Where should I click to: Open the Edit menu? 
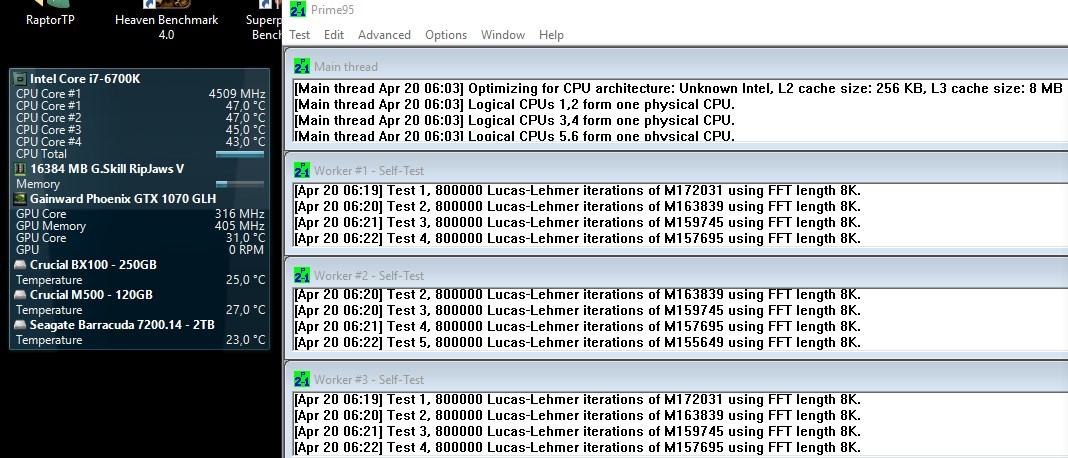point(334,35)
